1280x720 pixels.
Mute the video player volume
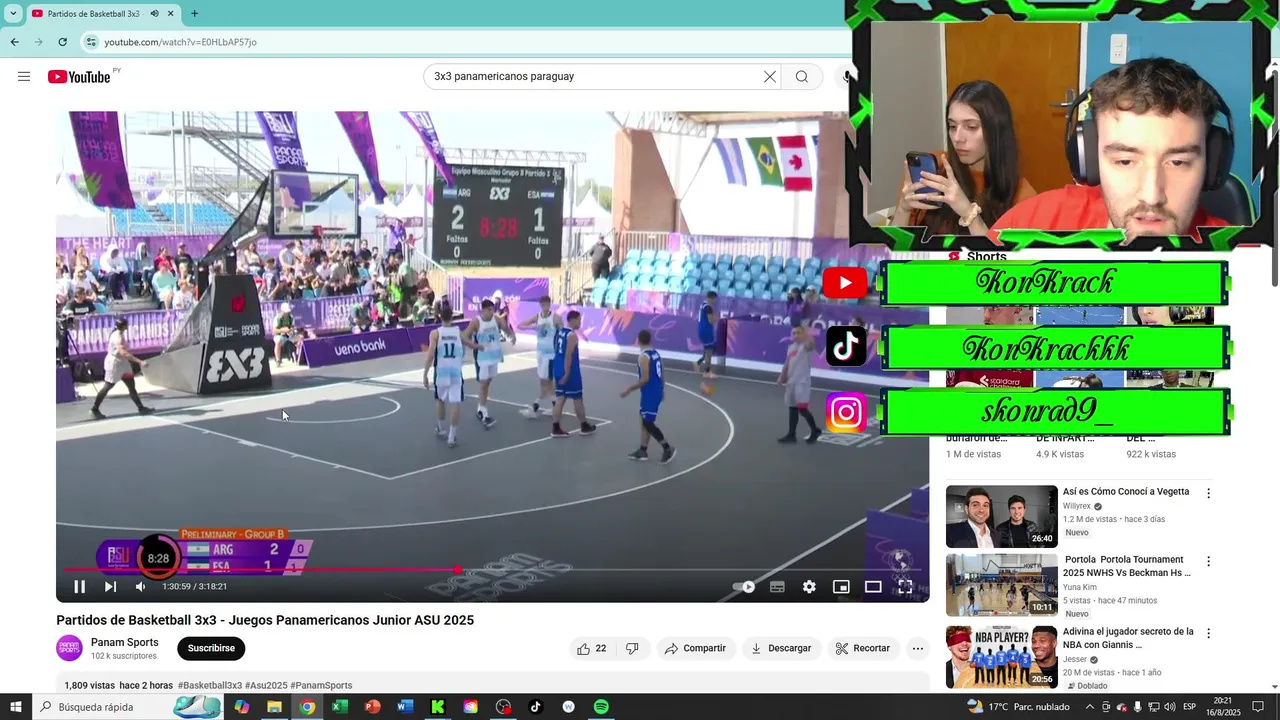coord(141,587)
